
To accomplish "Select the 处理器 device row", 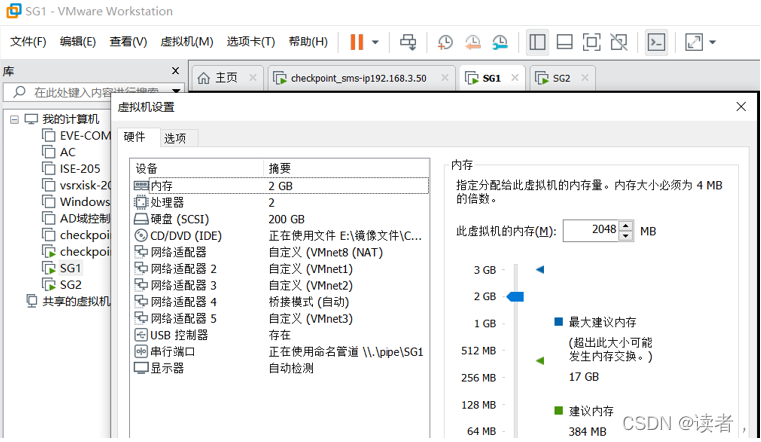I will [280, 202].
